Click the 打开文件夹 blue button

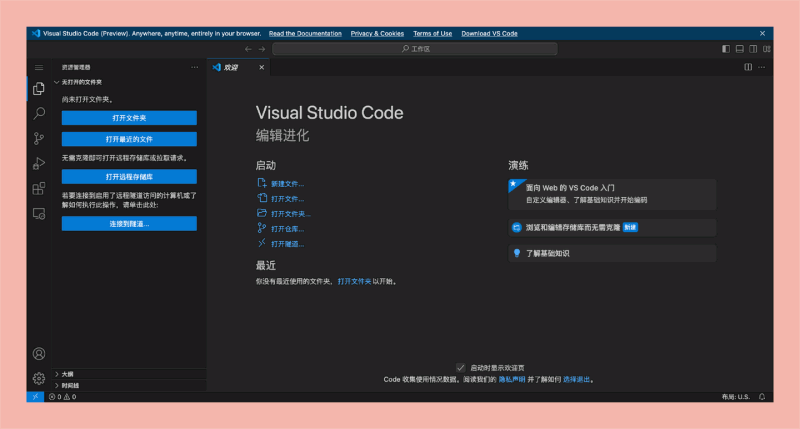pyautogui.click(x=129, y=118)
